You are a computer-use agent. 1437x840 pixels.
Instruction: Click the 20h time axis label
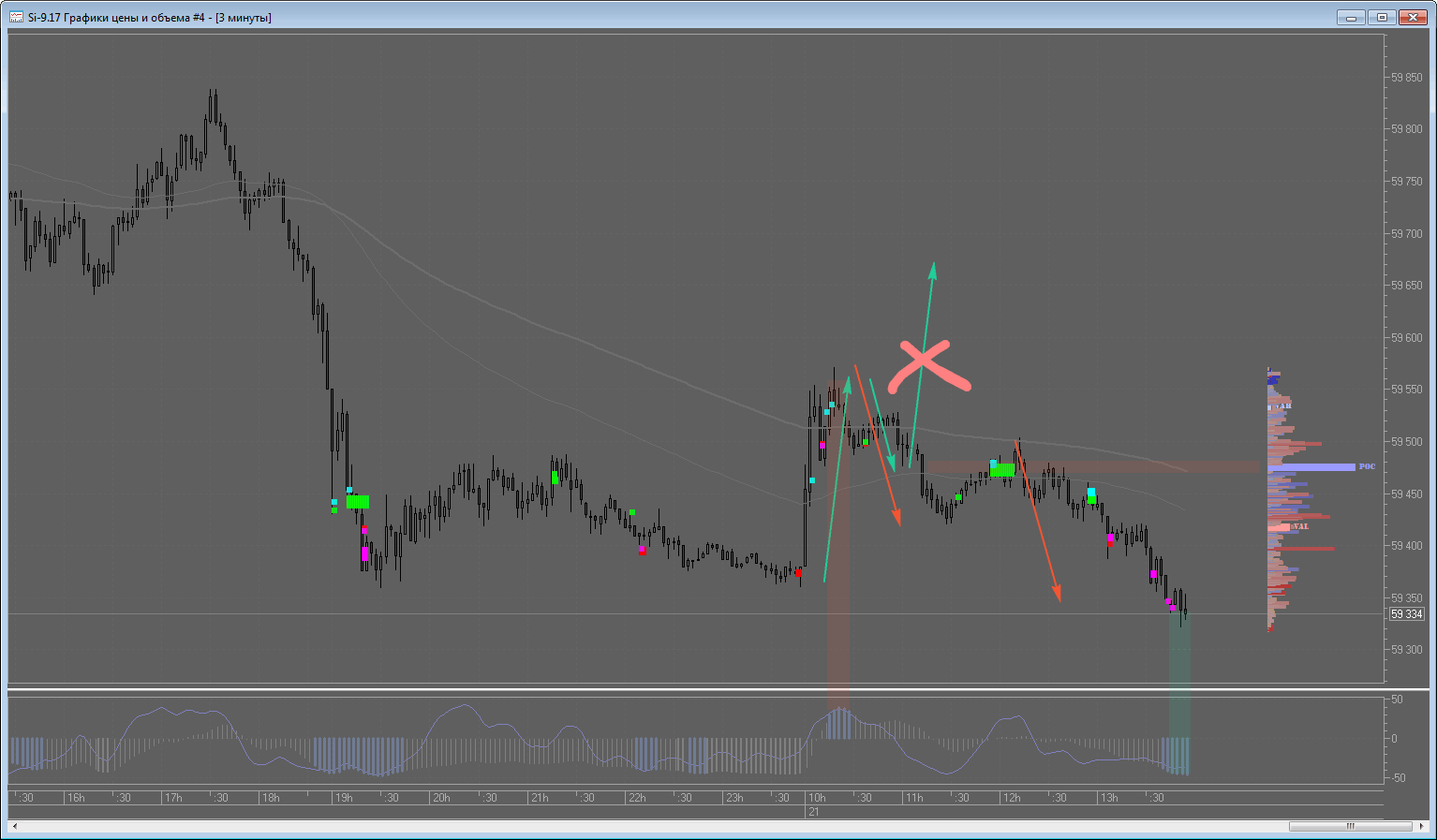coord(441,798)
